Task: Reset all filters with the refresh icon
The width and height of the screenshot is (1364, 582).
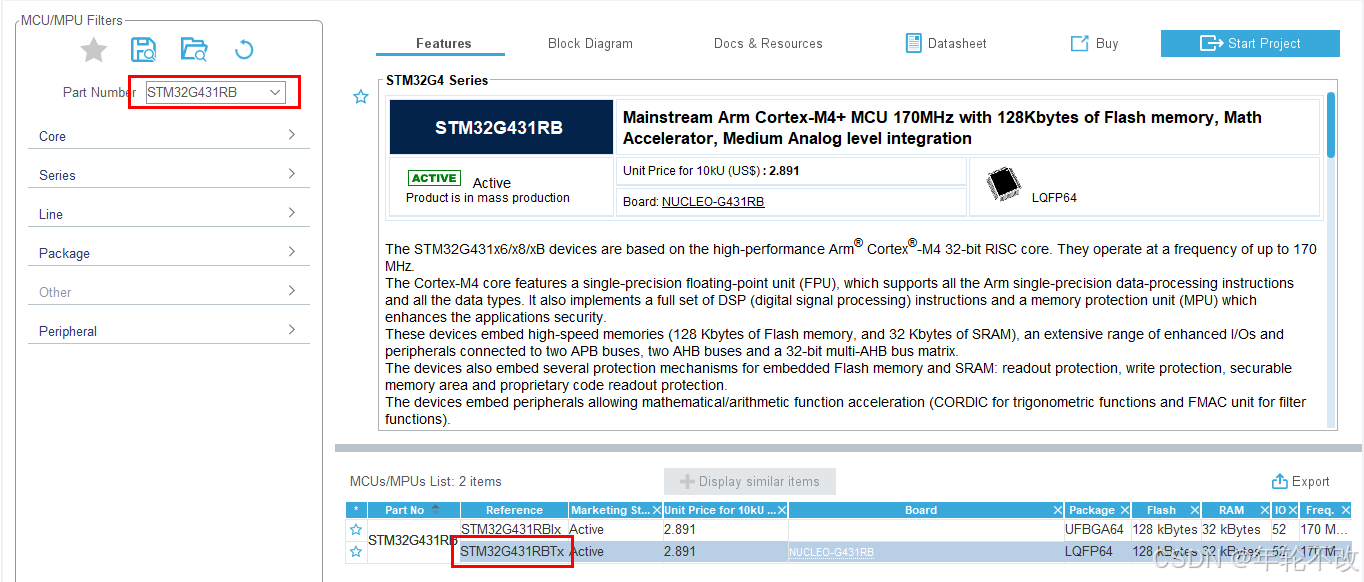Action: 244,49
